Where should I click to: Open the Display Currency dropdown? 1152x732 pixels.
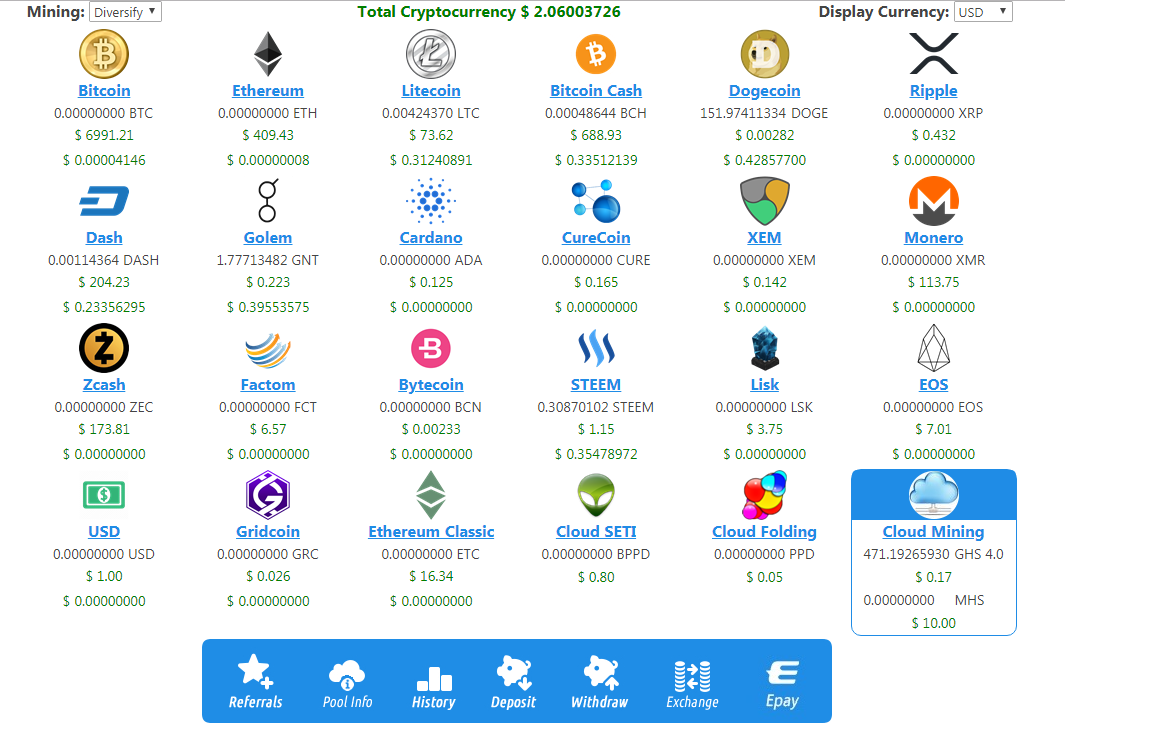pyautogui.click(x=983, y=12)
